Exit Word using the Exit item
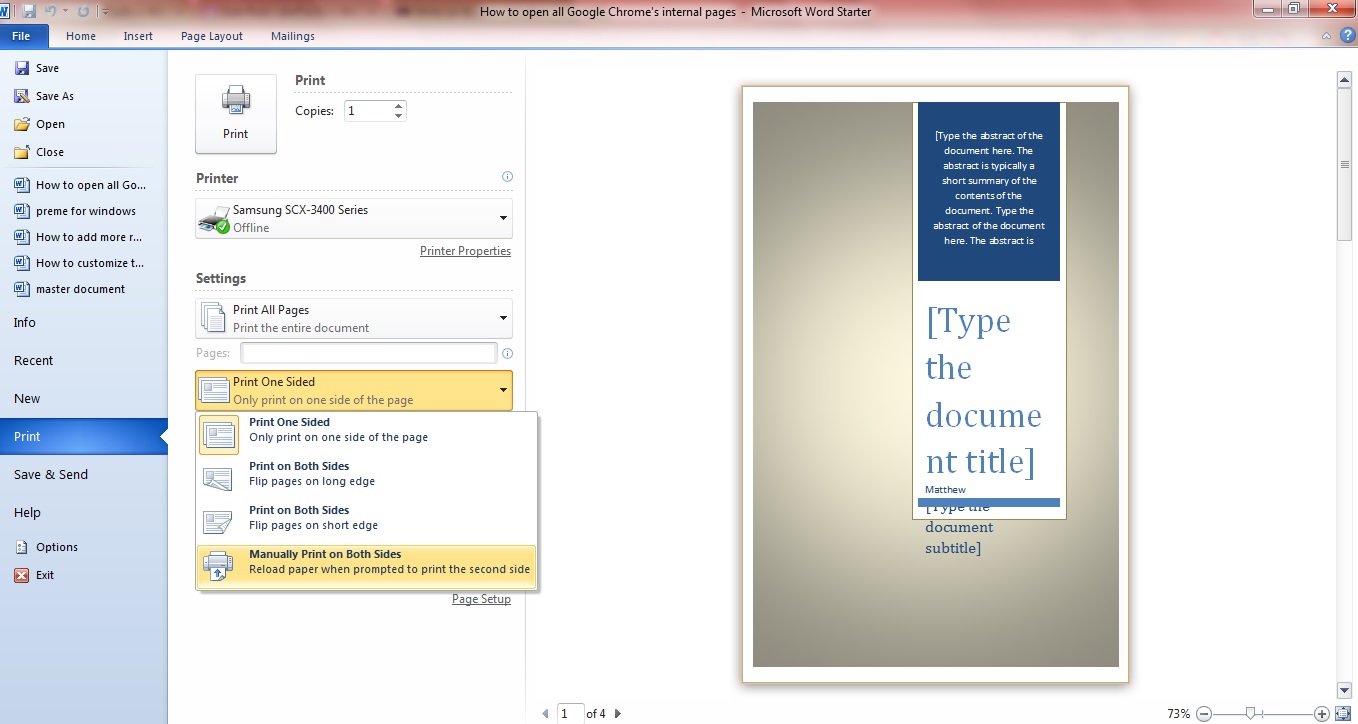Viewport: 1358px width, 724px height. pyautogui.click(x=35, y=575)
